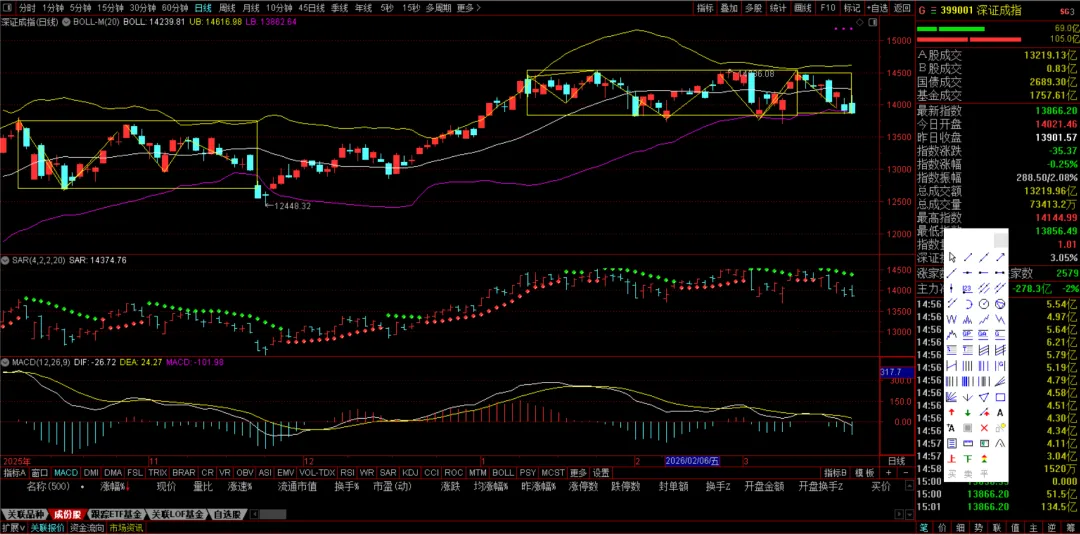Open the 更多 > periods dropdown

469,8
